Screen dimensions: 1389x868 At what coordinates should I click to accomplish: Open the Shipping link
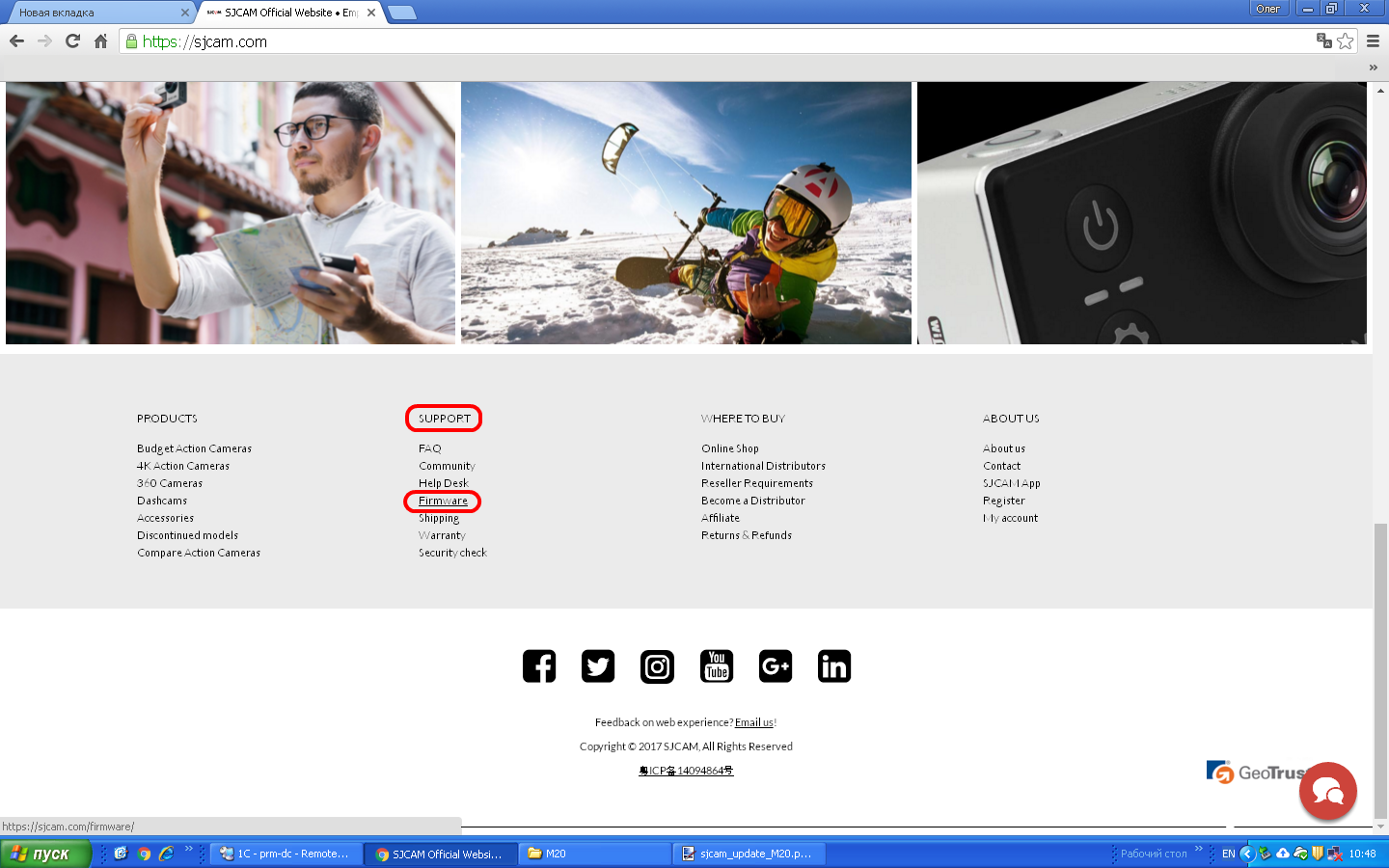tap(439, 518)
